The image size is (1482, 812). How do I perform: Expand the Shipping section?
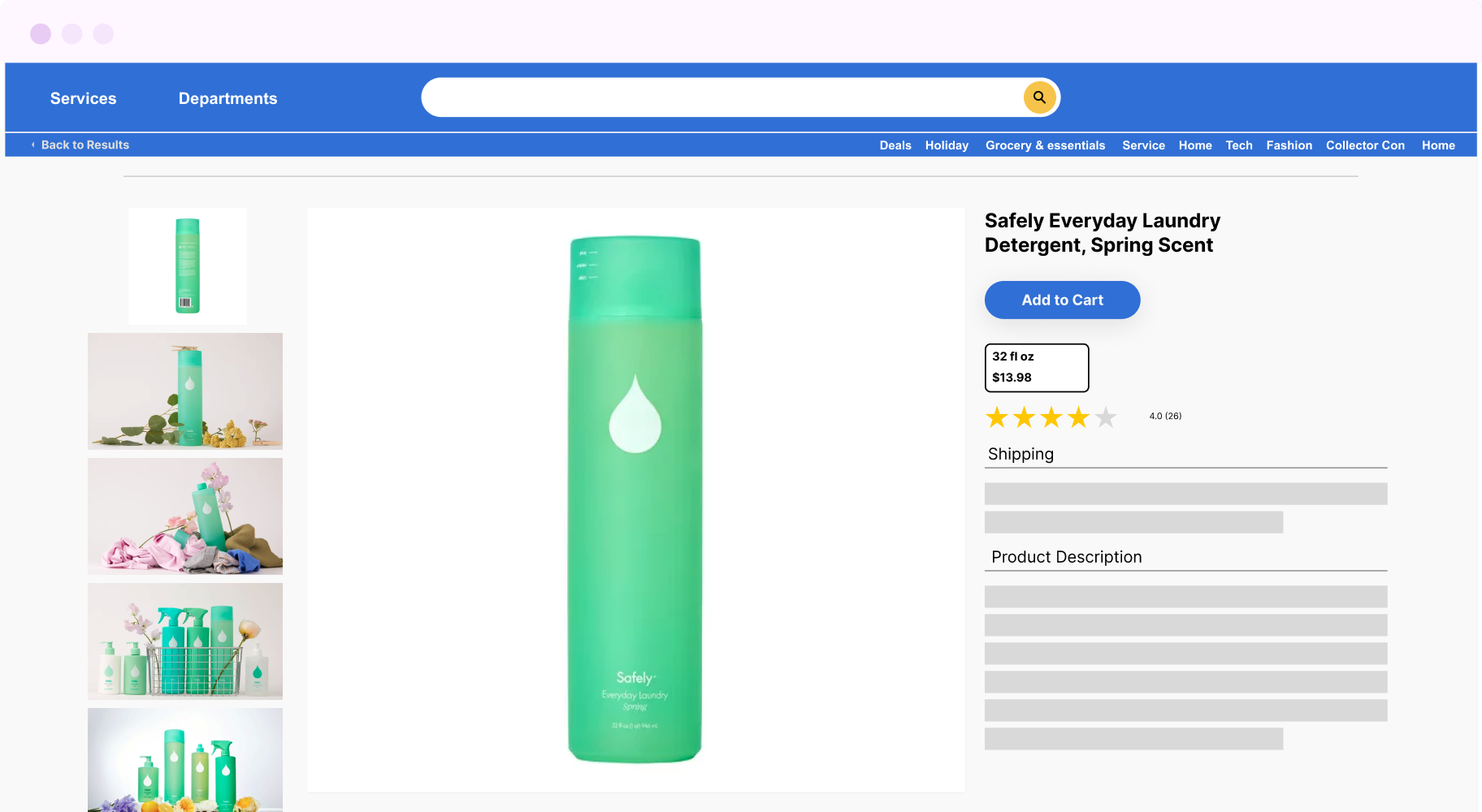pyautogui.click(x=1020, y=454)
